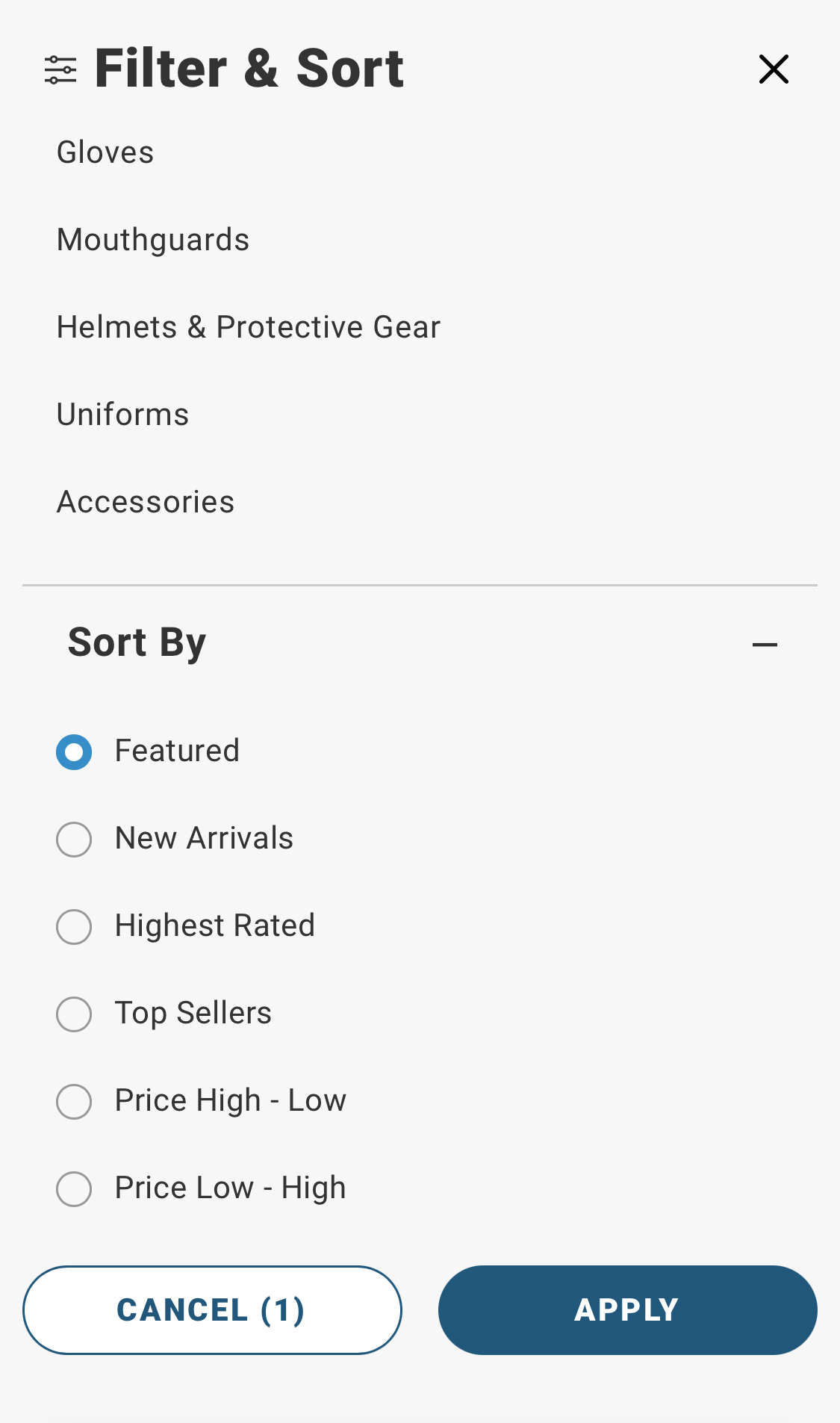Viewport: 840px width, 1423px height.
Task: Sort by Price Low - High
Action: [73, 1189]
